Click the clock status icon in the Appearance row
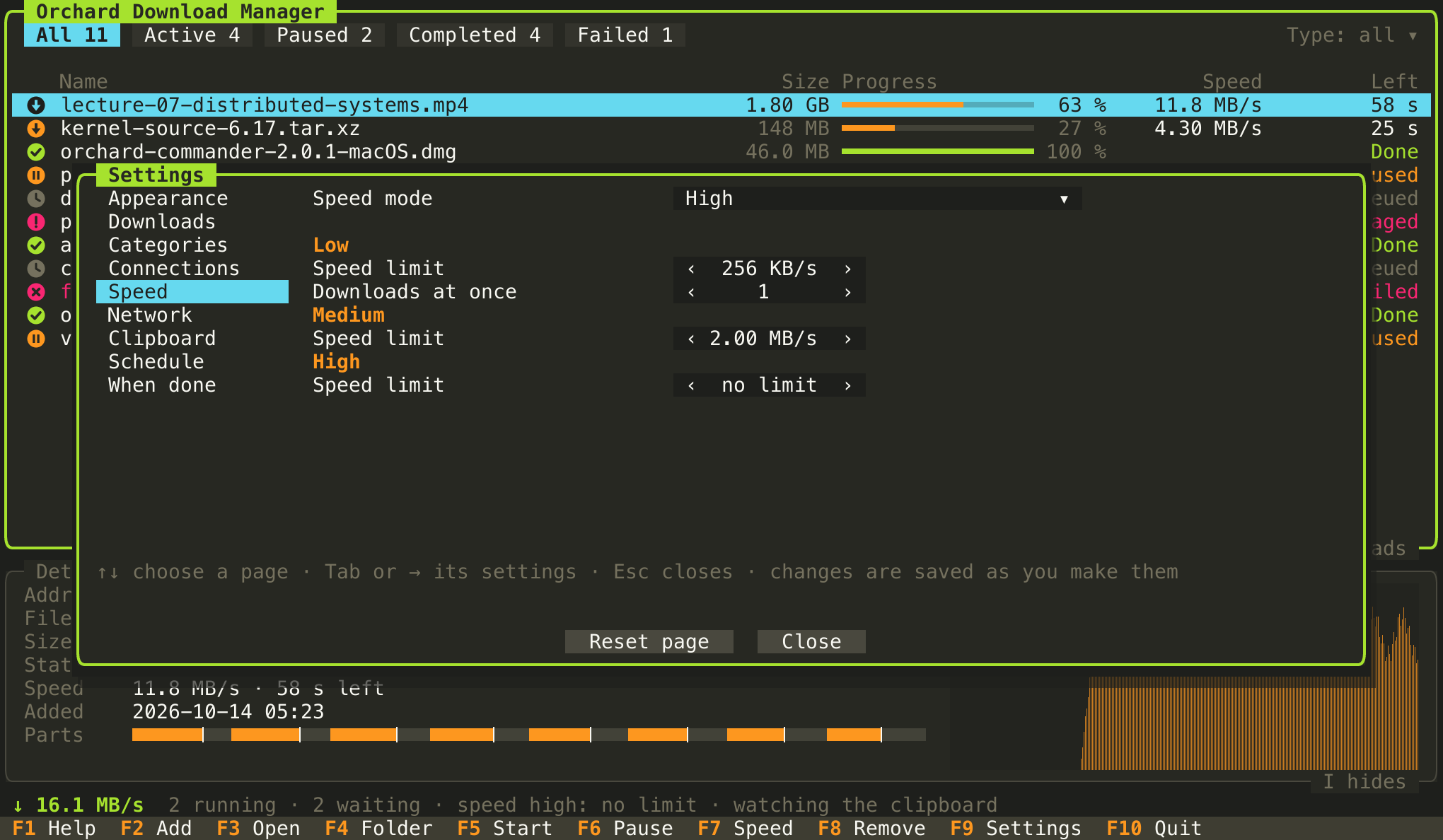This screenshot has width=1443, height=840. (x=36, y=199)
